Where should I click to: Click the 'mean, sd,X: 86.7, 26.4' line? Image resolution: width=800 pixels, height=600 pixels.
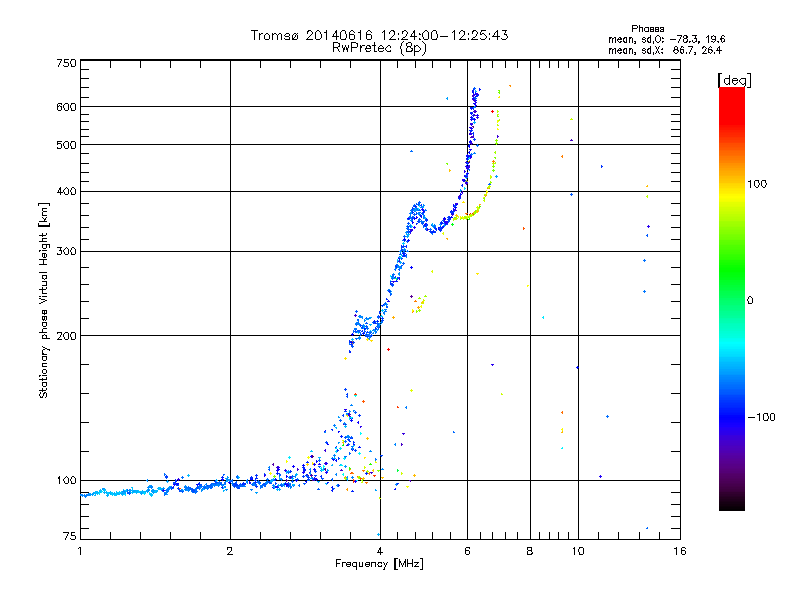pyautogui.click(x=665, y=50)
